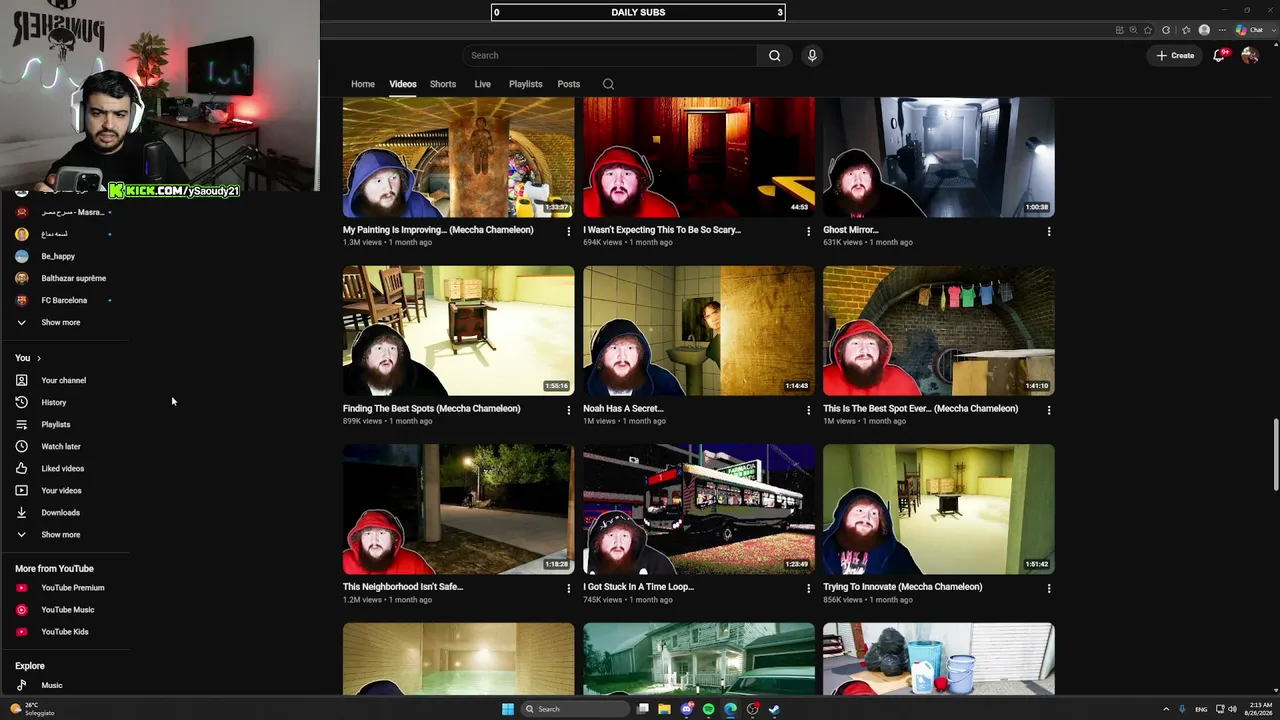Image resolution: width=1280 pixels, height=720 pixels.
Task: Go to the Playlists channel tab
Action: (525, 84)
